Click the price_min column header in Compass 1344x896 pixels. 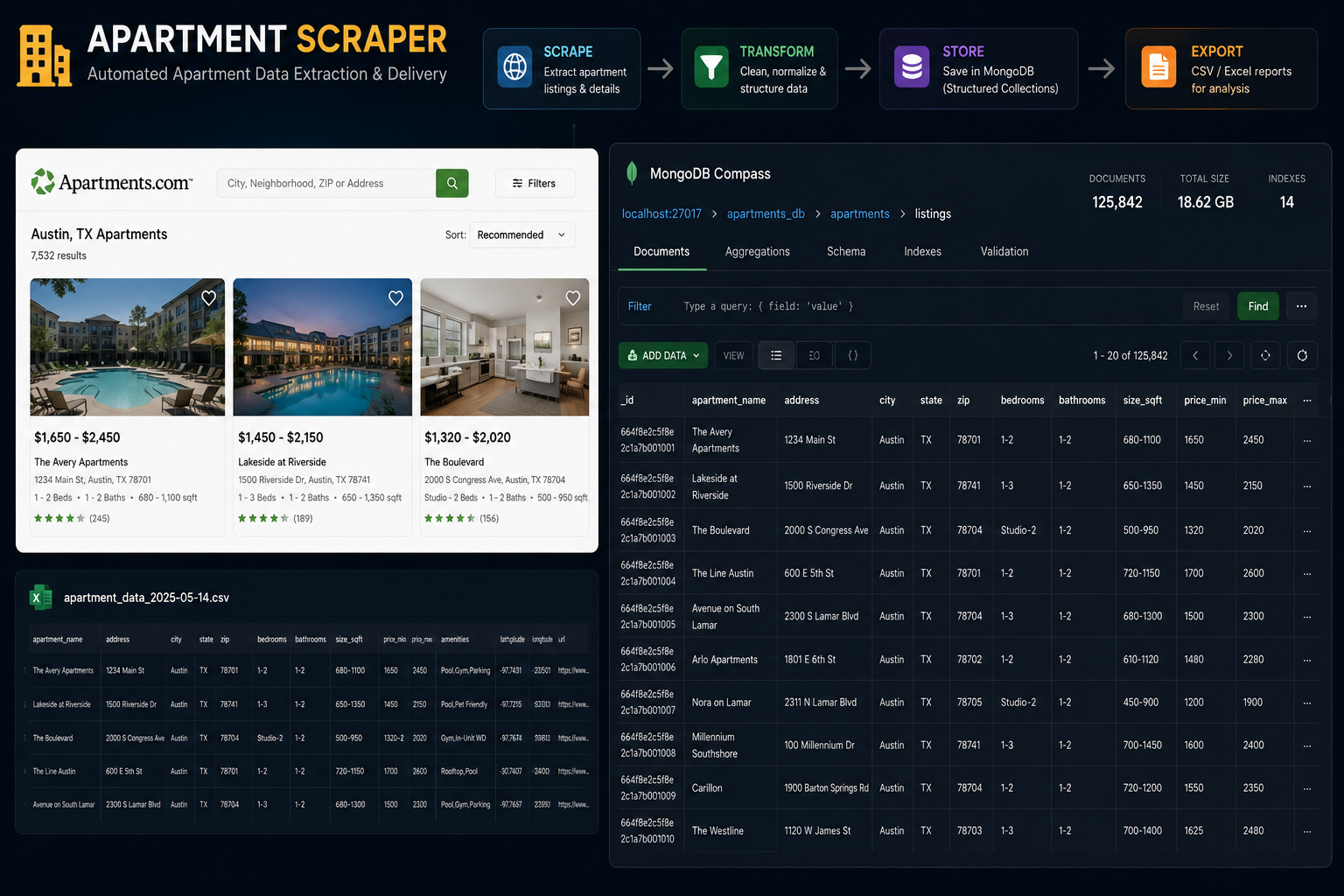click(x=1205, y=401)
